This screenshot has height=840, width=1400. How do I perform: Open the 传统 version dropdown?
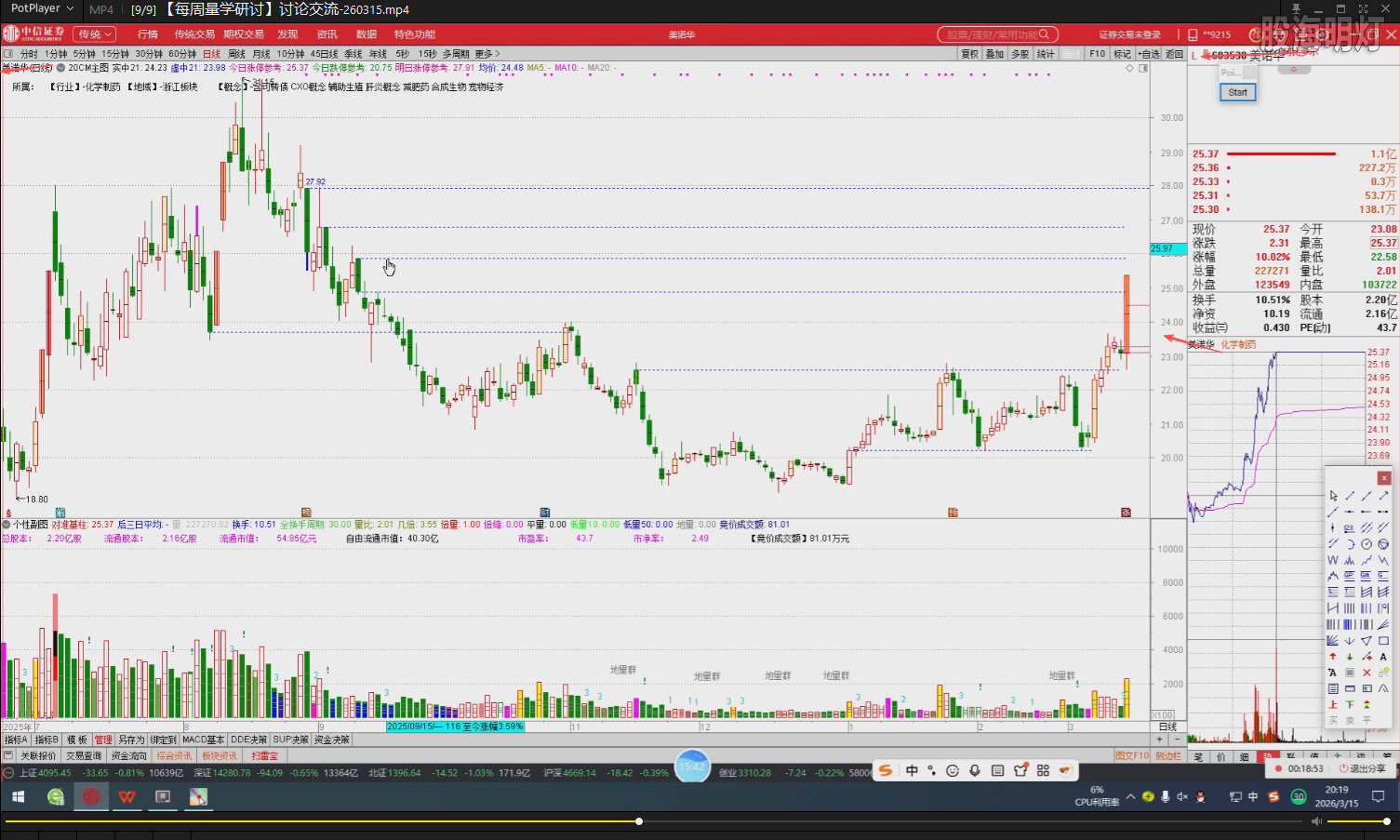(94, 34)
